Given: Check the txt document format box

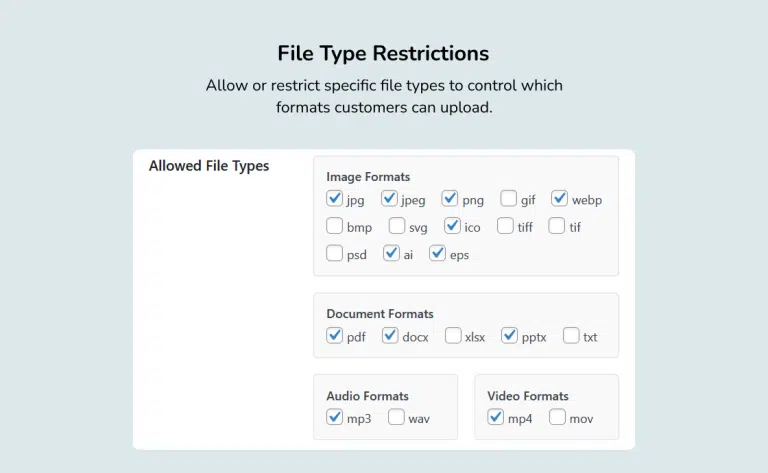Looking at the screenshot, I should point(571,336).
